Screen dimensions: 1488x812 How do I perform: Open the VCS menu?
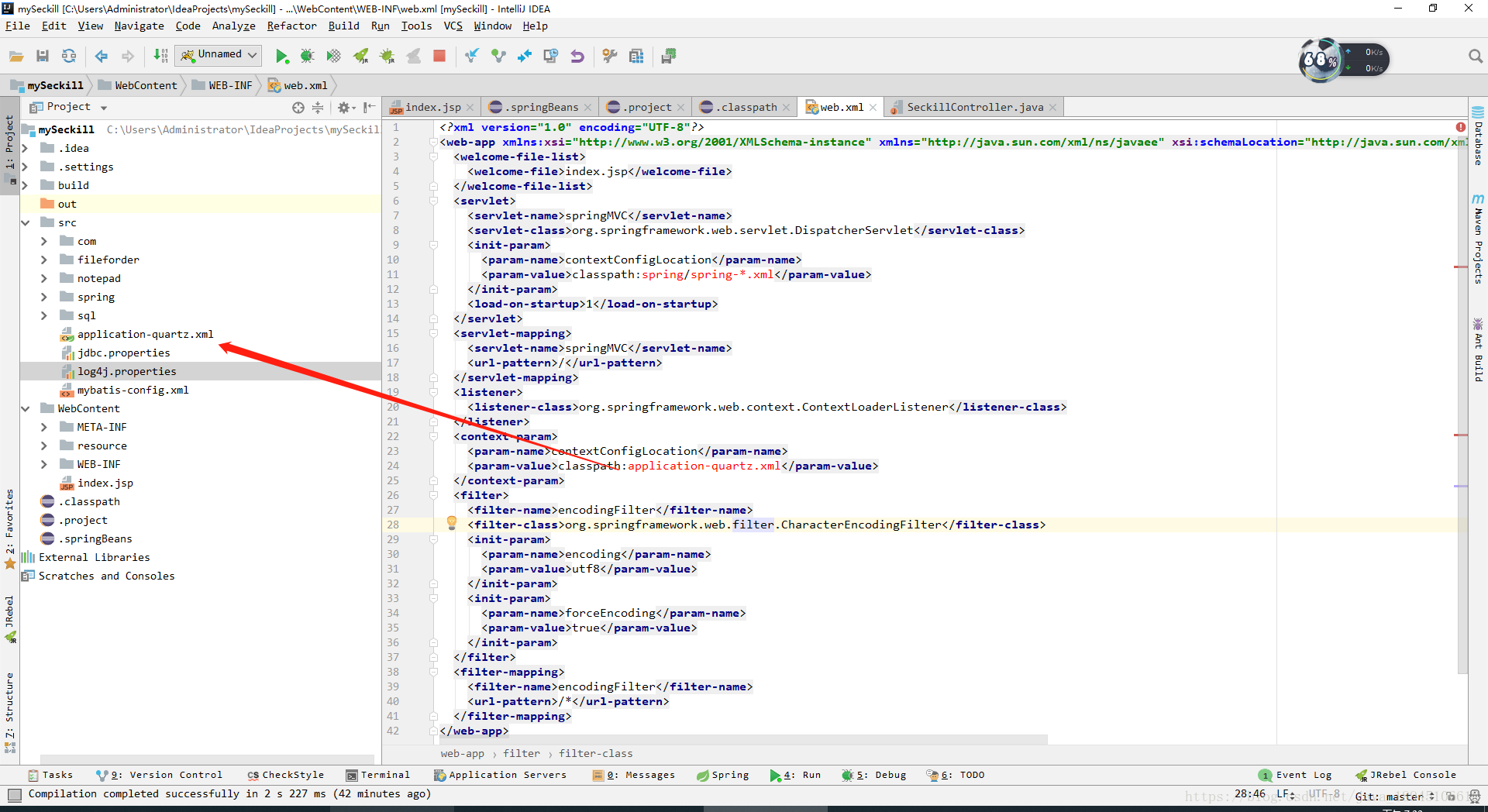tap(453, 26)
